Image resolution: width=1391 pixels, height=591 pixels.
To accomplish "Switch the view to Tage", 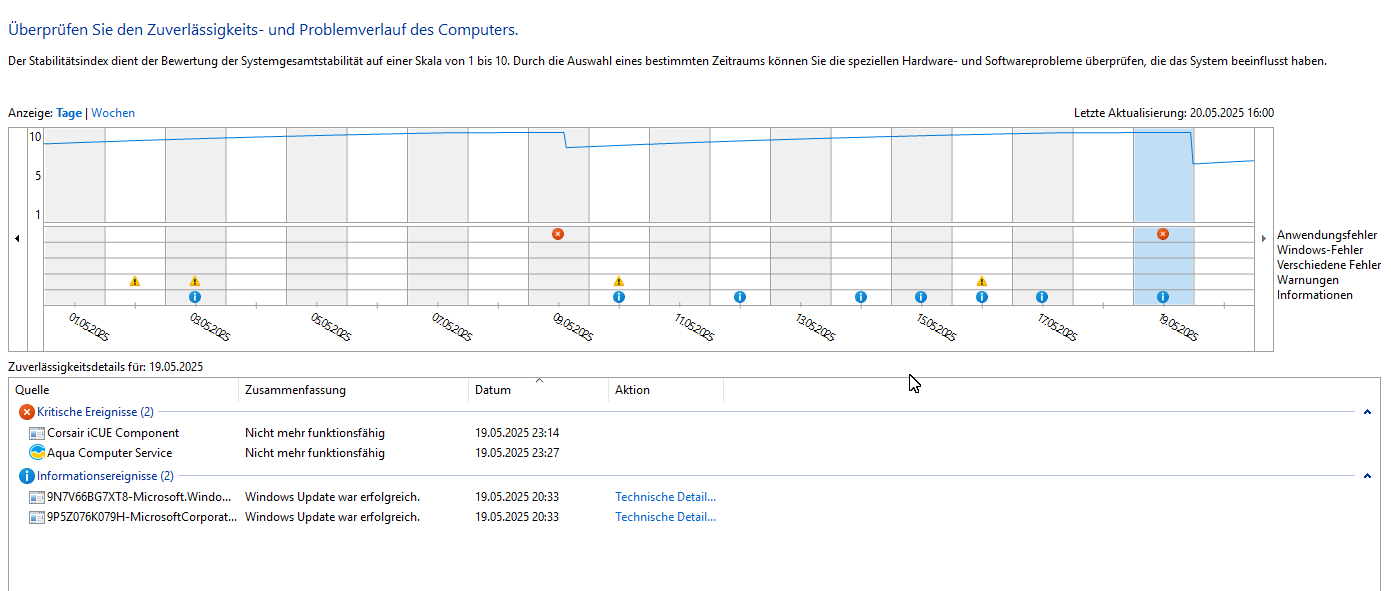I will click(x=69, y=113).
